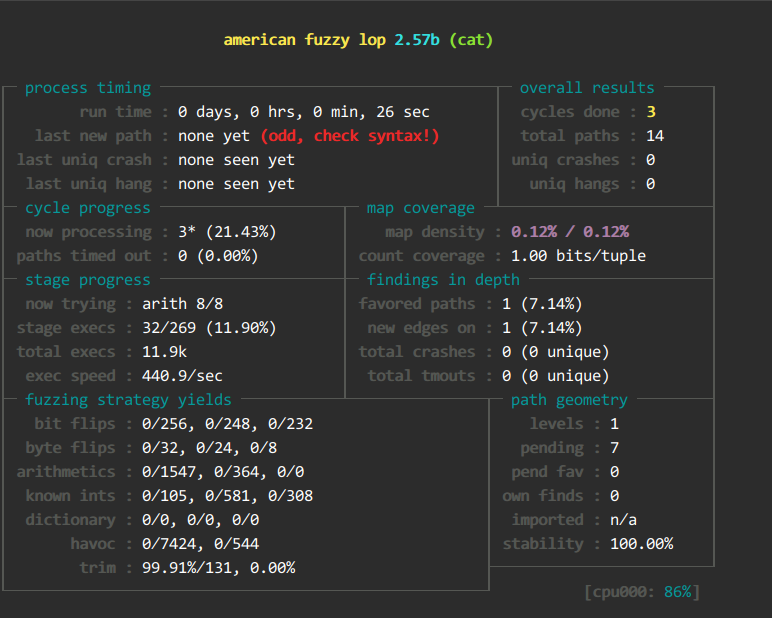
Task: Click the havoc value '0/7424, 0/544'
Action: click(200, 544)
